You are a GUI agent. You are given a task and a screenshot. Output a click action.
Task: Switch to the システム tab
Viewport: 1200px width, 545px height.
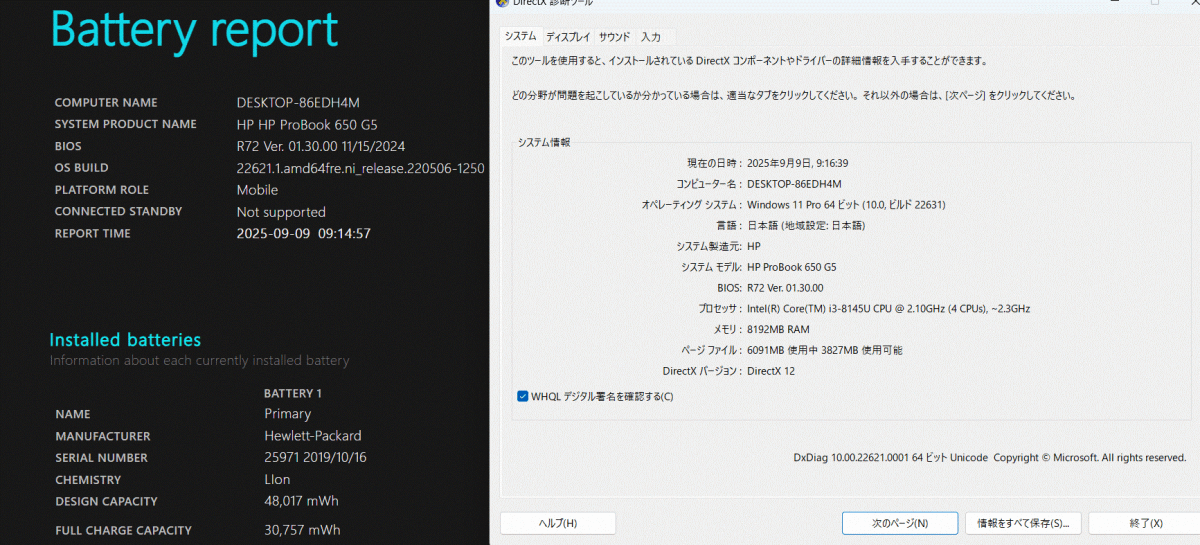pyautogui.click(x=520, y=36)
